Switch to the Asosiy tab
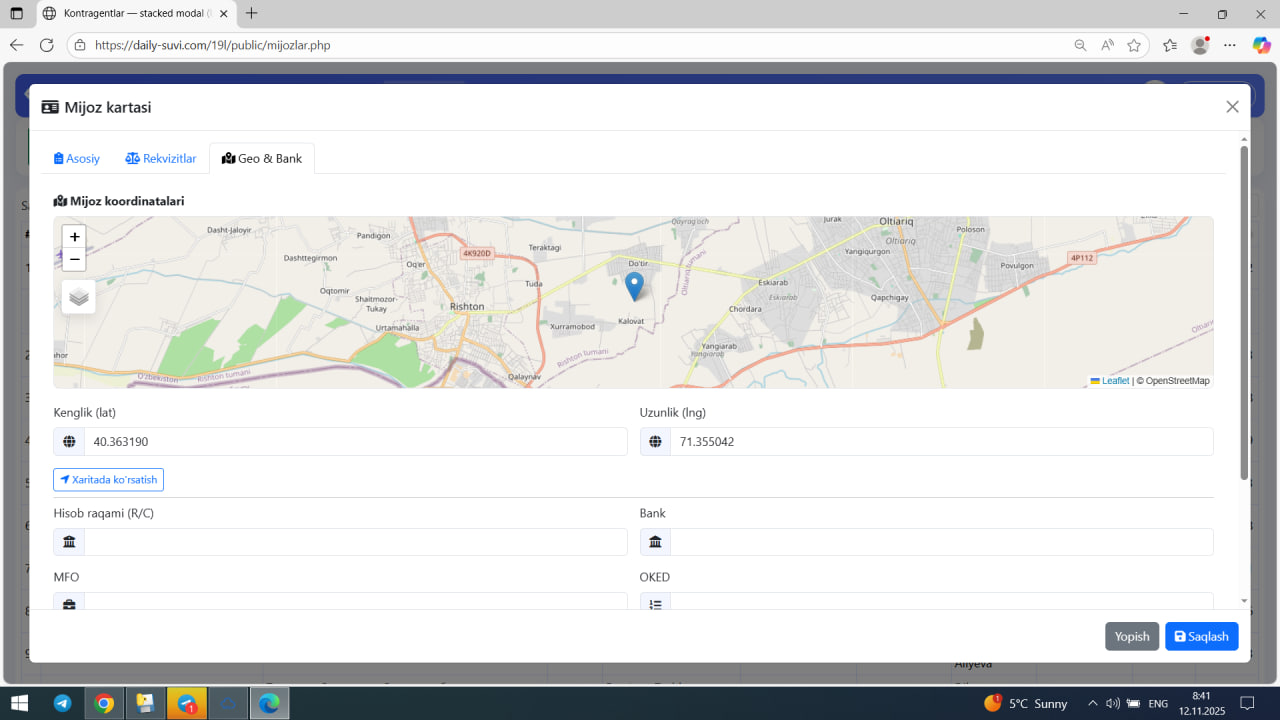The height and width of the screenshot is (720, 1280). 77,159
